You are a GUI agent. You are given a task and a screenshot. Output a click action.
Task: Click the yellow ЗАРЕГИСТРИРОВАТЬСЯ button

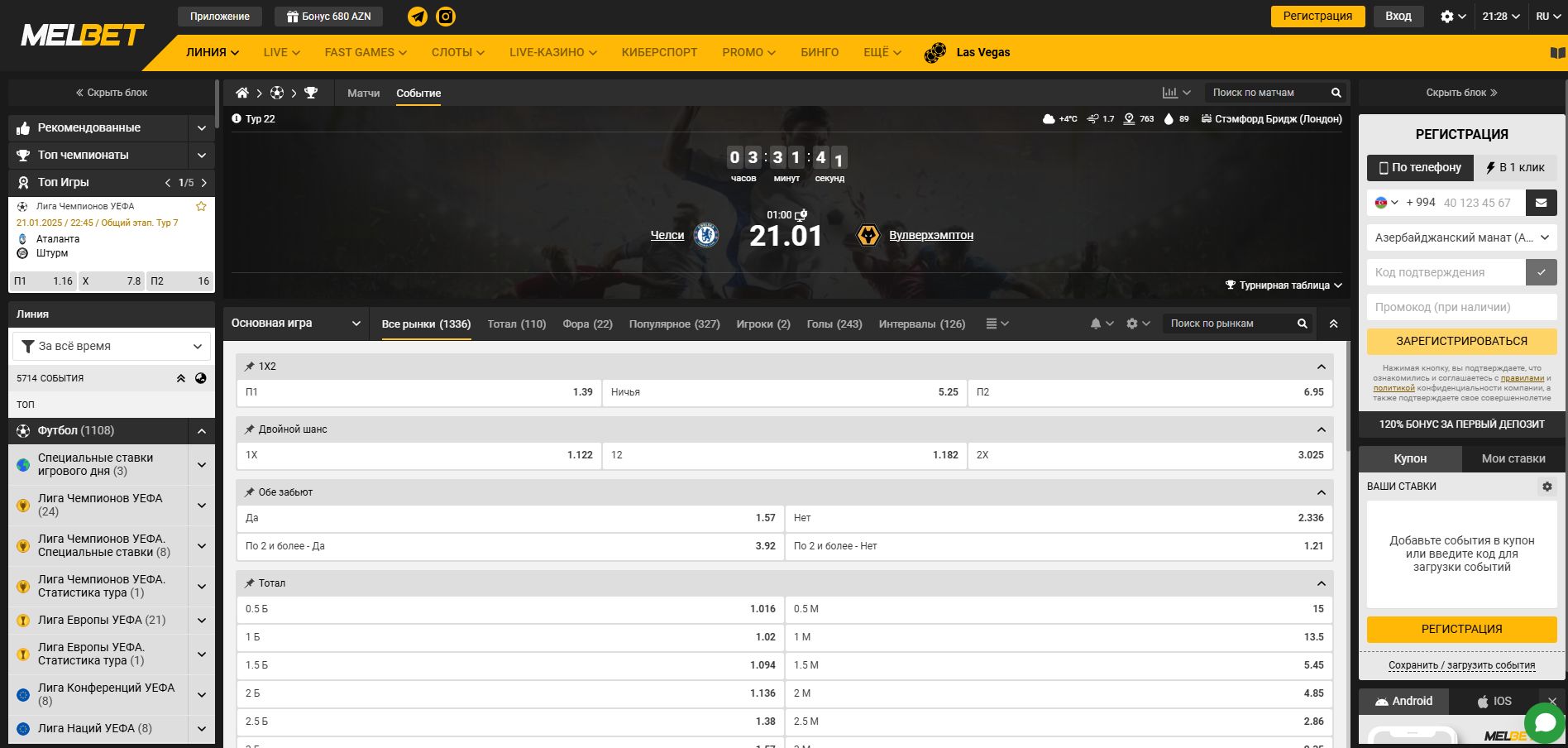(1461, 341)
